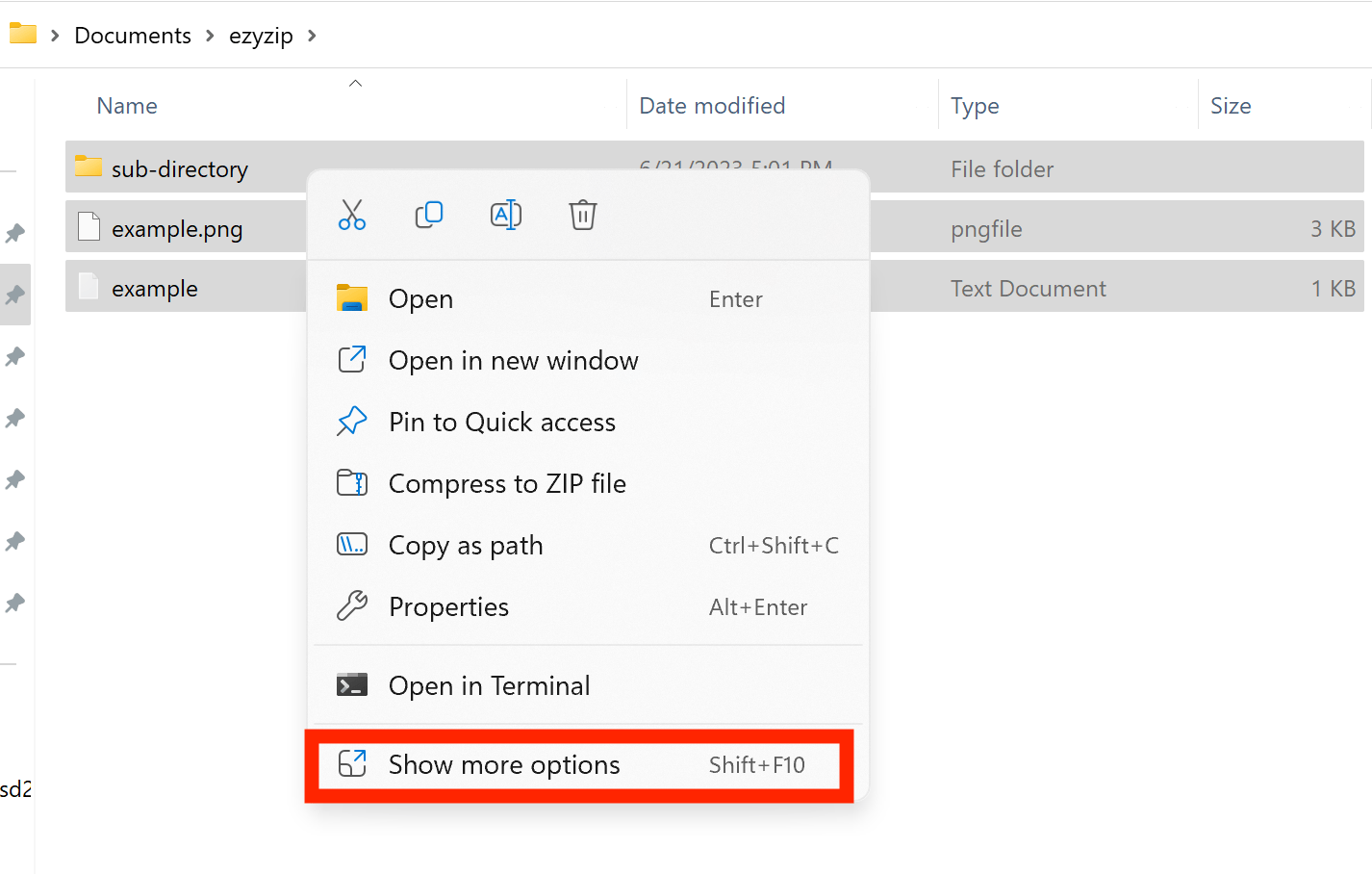Click the sort chevron above Name column
The image size is (1372, 874).
355,83
